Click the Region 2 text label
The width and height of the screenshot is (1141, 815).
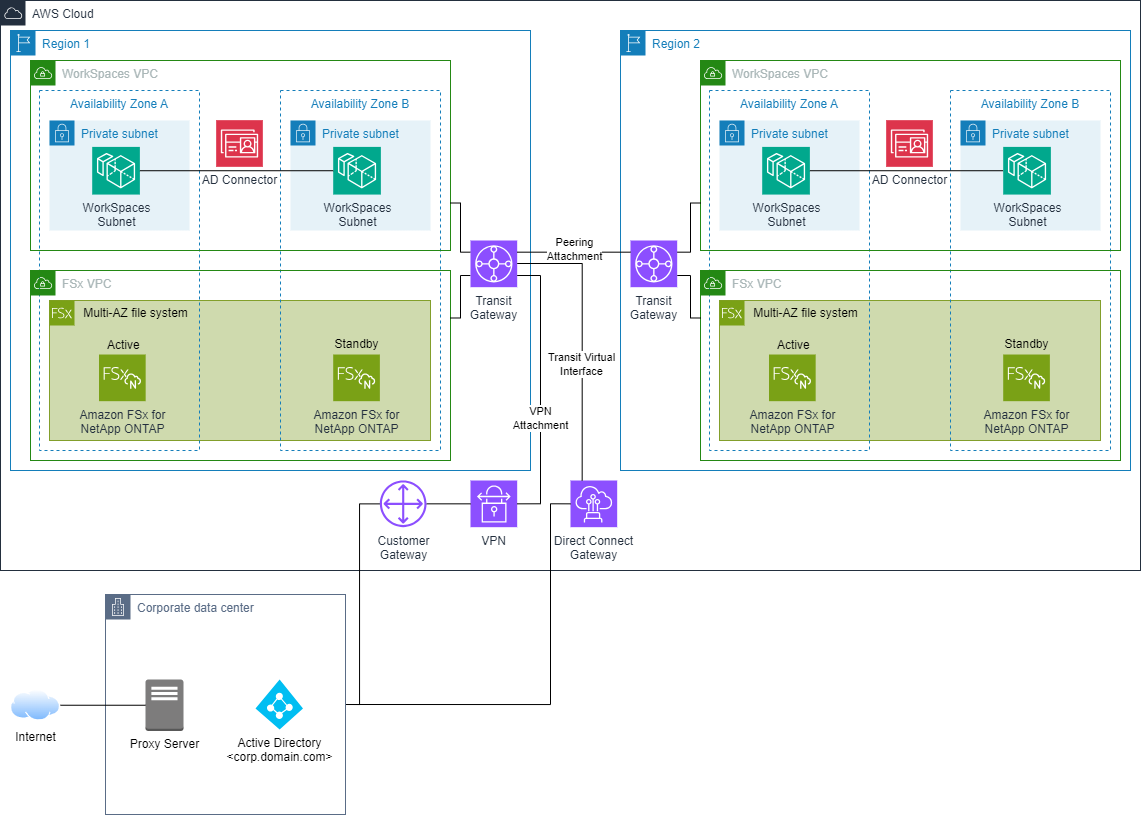[x=675, y=44]
